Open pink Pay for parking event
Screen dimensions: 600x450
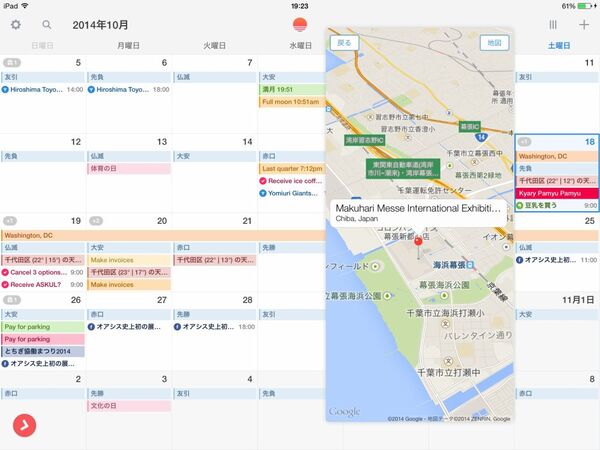(42, 339)
